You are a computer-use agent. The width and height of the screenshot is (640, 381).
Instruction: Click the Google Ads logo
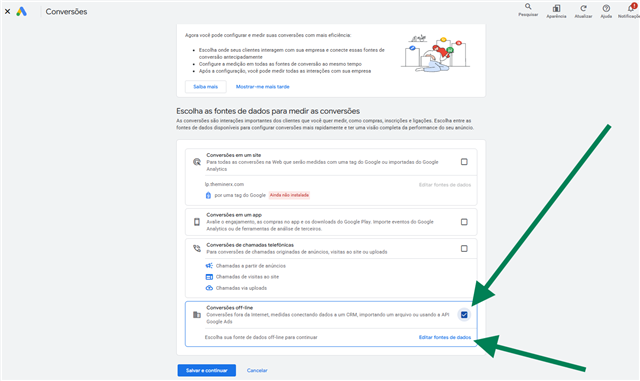tap(22, 11)
